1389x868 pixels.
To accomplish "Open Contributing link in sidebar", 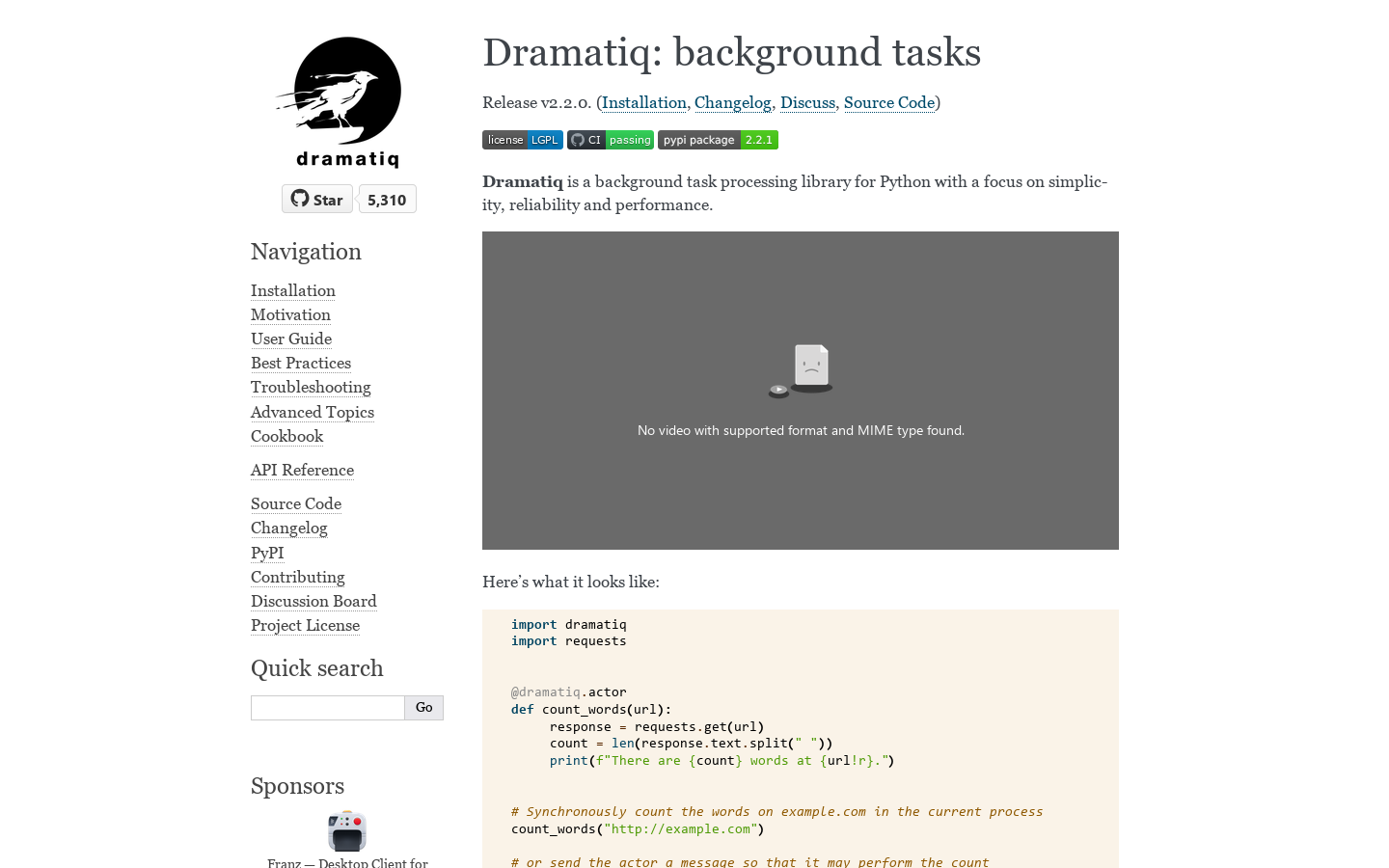I will [x=298, y=577].
